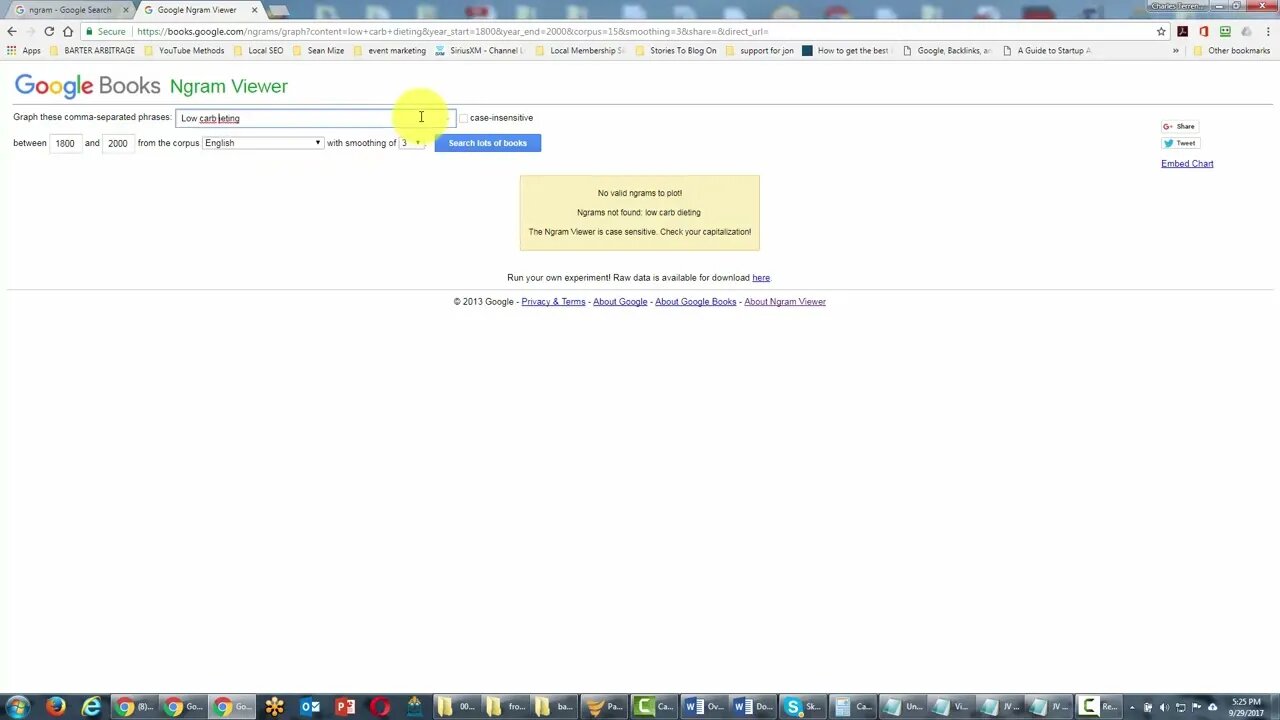Click Search lots of books button
Image resolution: width=1280 pixels, height=720 pixels.
point(488,143)
